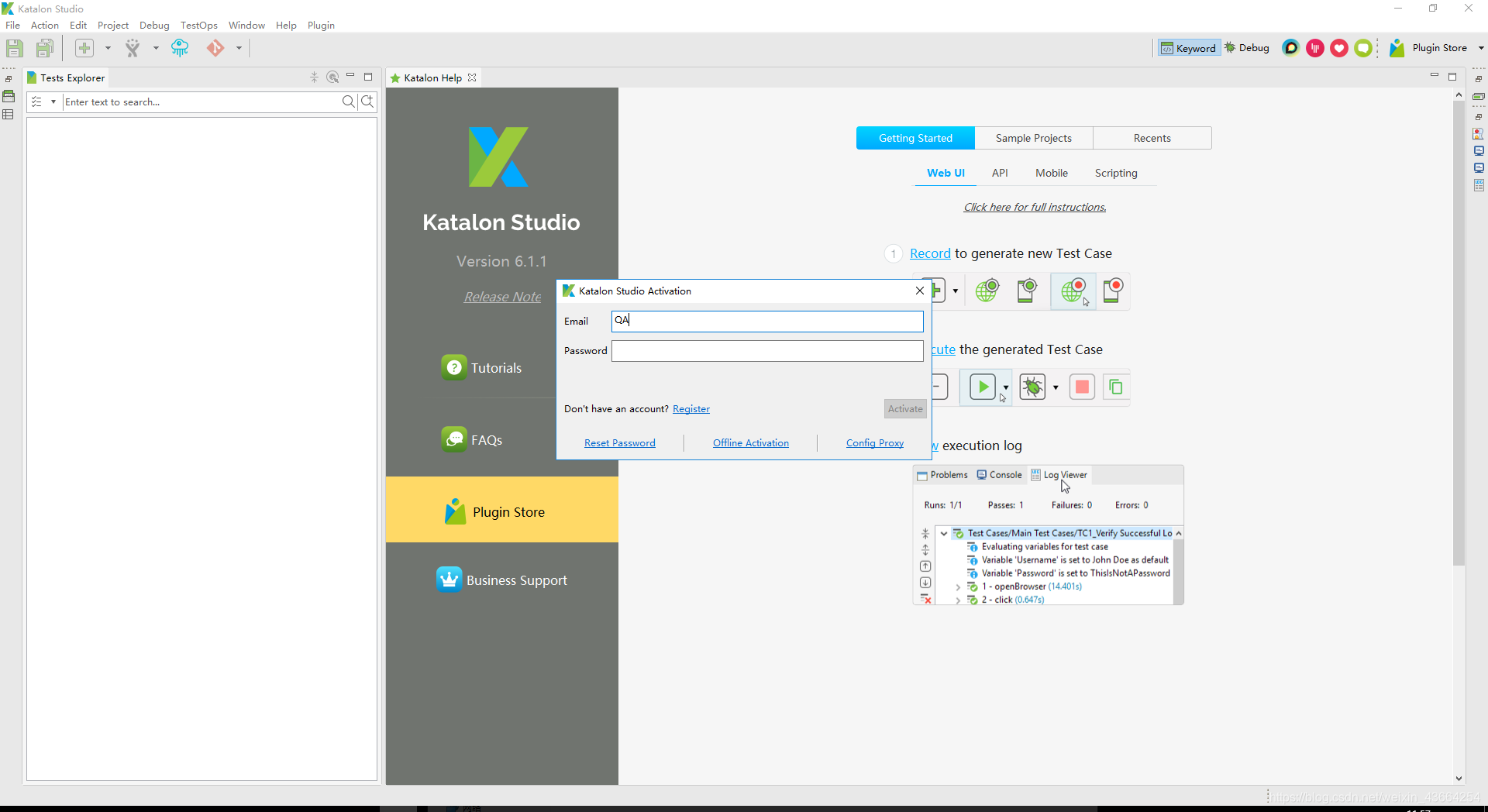Select the Recents tab
This screenshot has height=812, width=1488.
pos(1152,138)
